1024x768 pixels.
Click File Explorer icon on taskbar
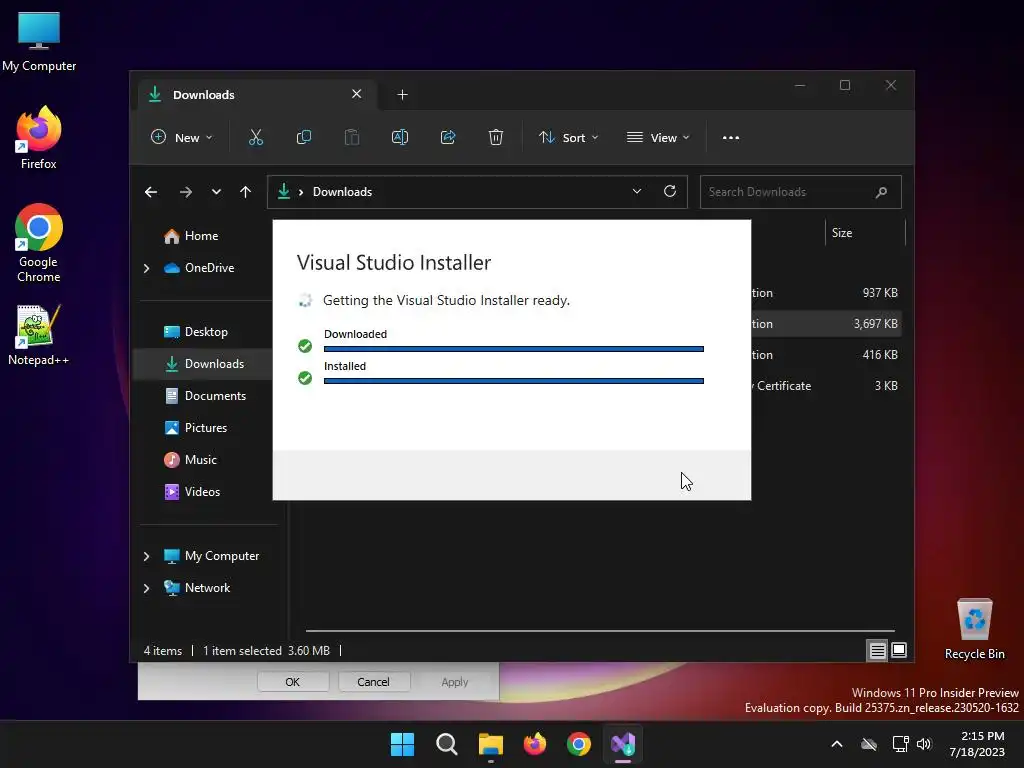point(490,744)
